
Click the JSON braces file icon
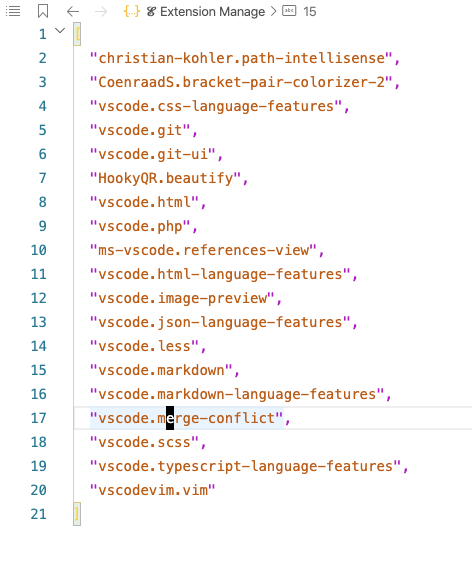[132, 11]
